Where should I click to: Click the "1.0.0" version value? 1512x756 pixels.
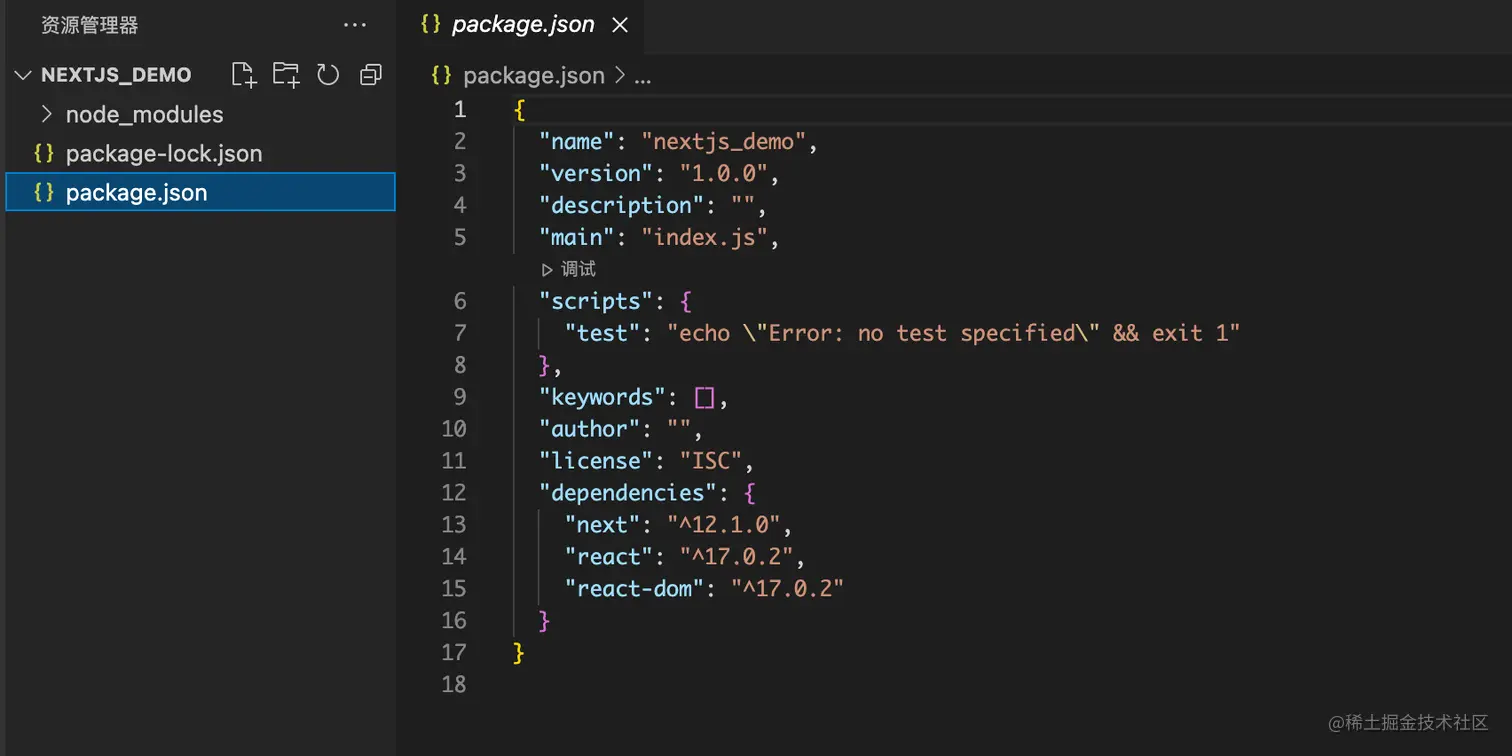click(x=724, y=173)
